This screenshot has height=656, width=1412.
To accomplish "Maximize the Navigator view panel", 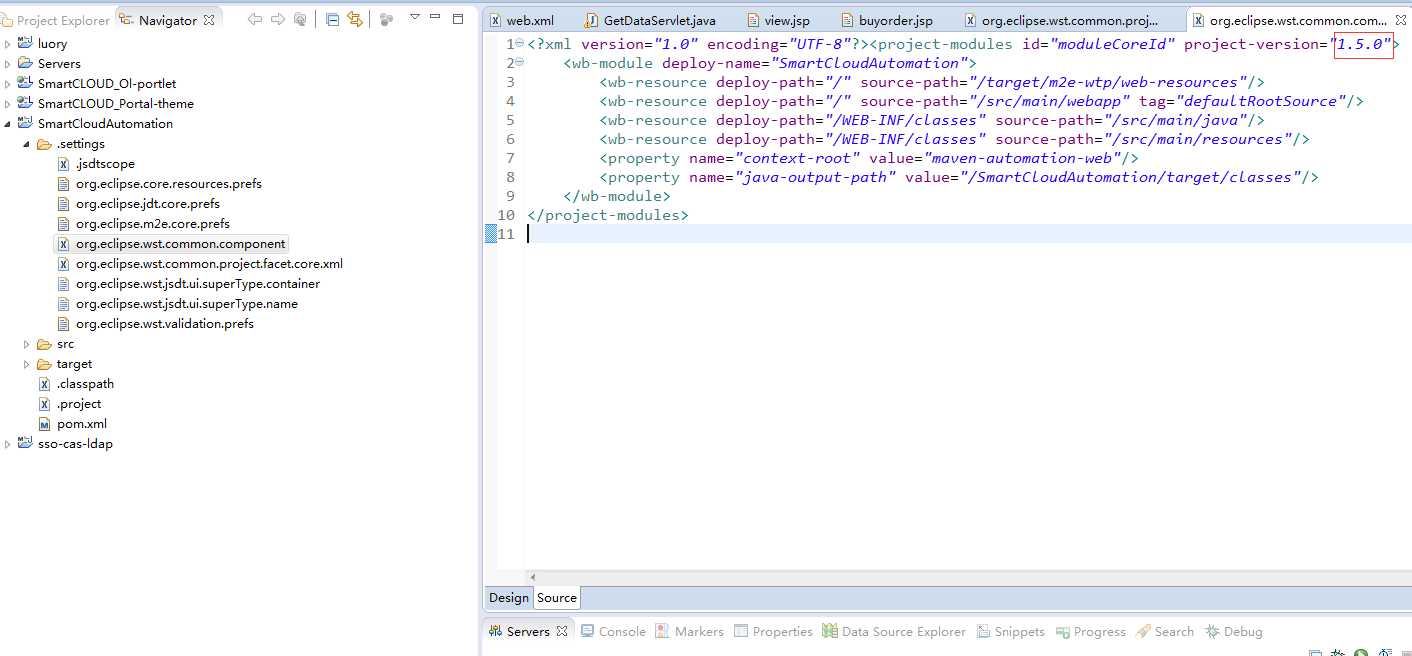I will (458, 18).
